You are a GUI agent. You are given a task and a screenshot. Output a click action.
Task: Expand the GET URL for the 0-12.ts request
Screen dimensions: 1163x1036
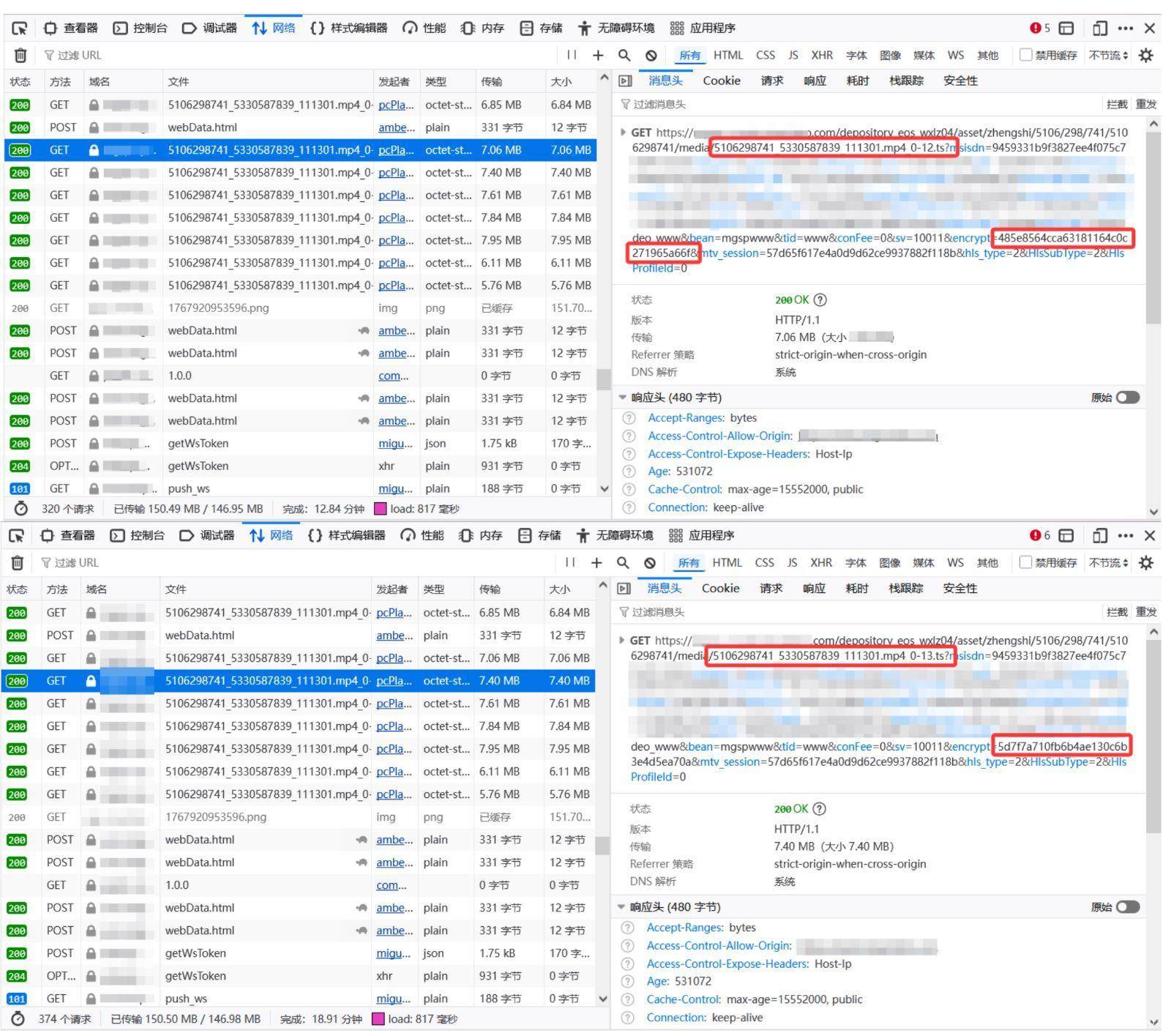point(624,133)
